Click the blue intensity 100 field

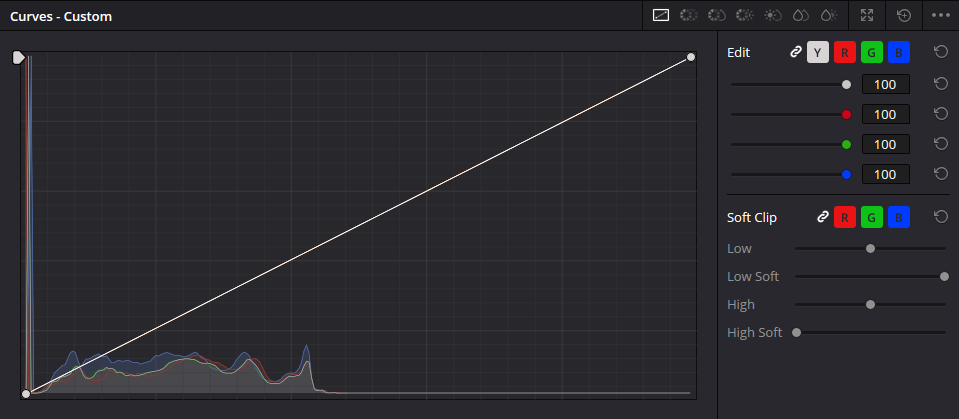[x=886, y=174]
